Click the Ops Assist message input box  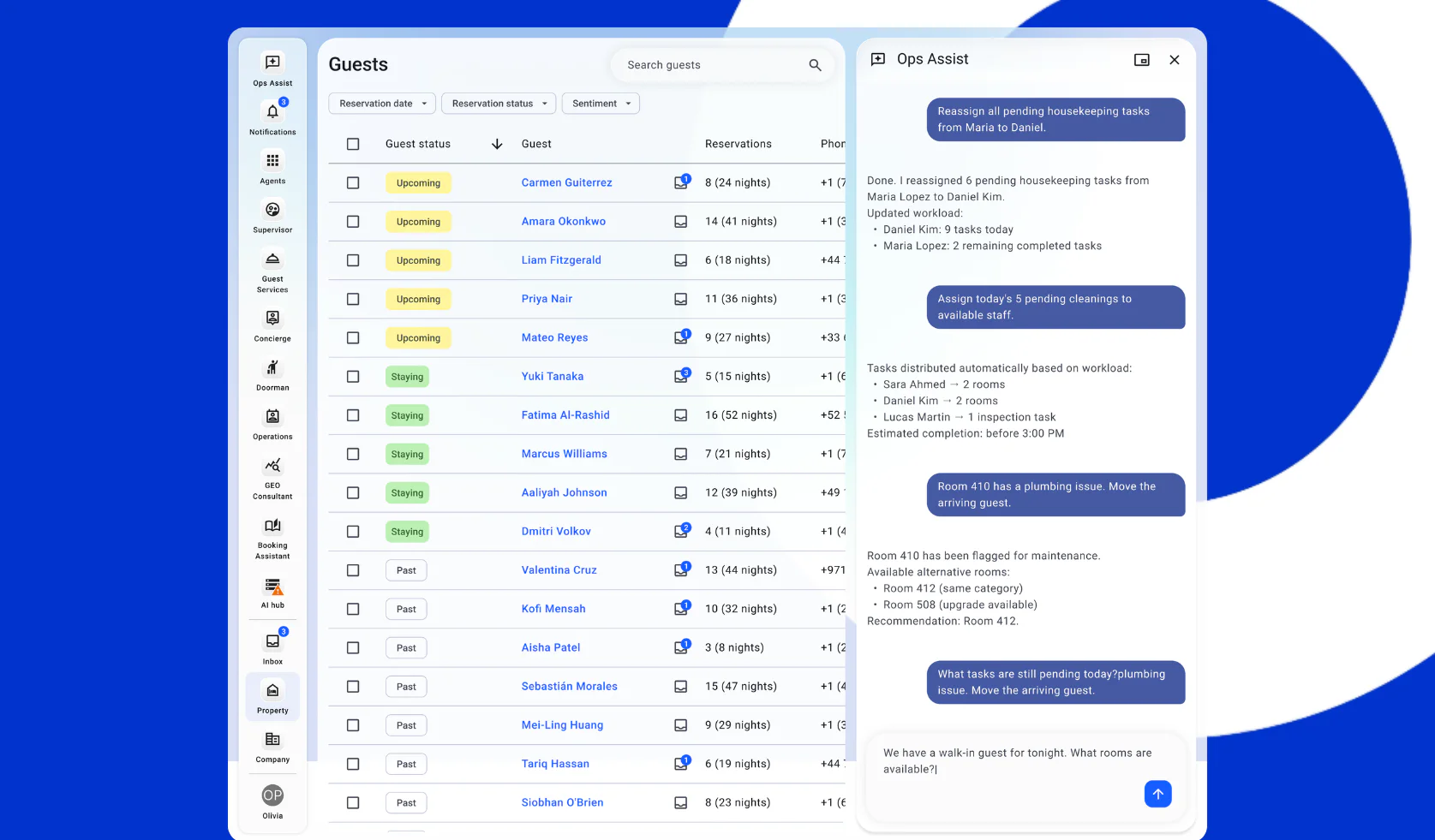tap(1025, 778)
